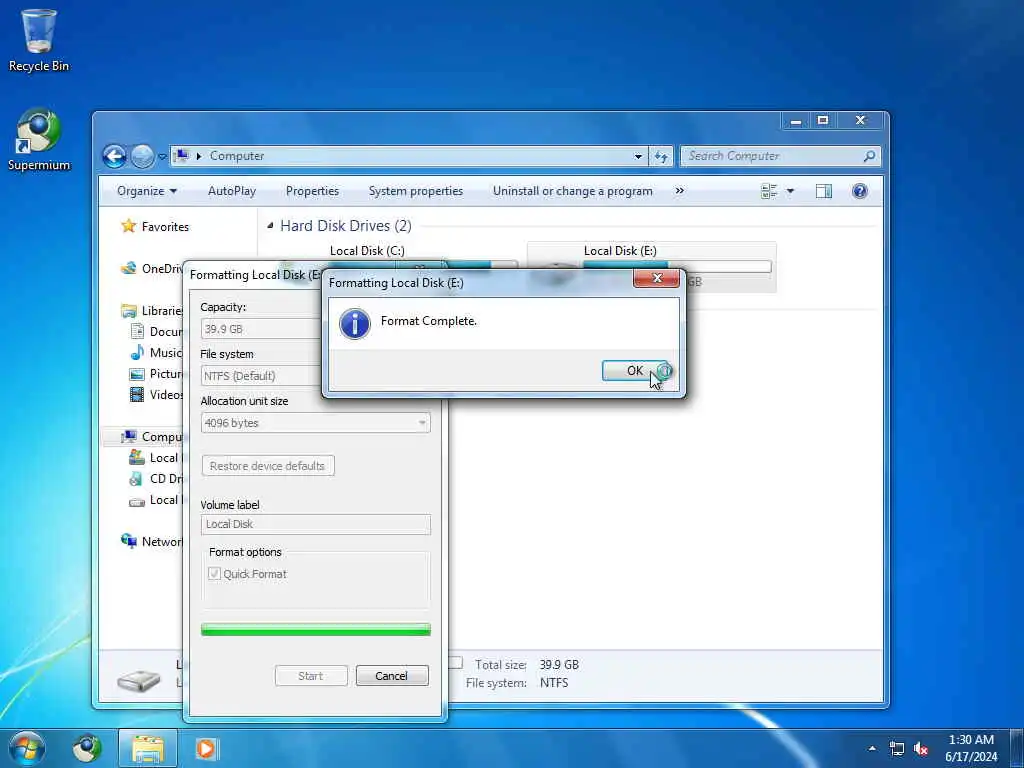1024x768 pixels.
Task: Click the muted volume tray icon
Action: (921, 748)
